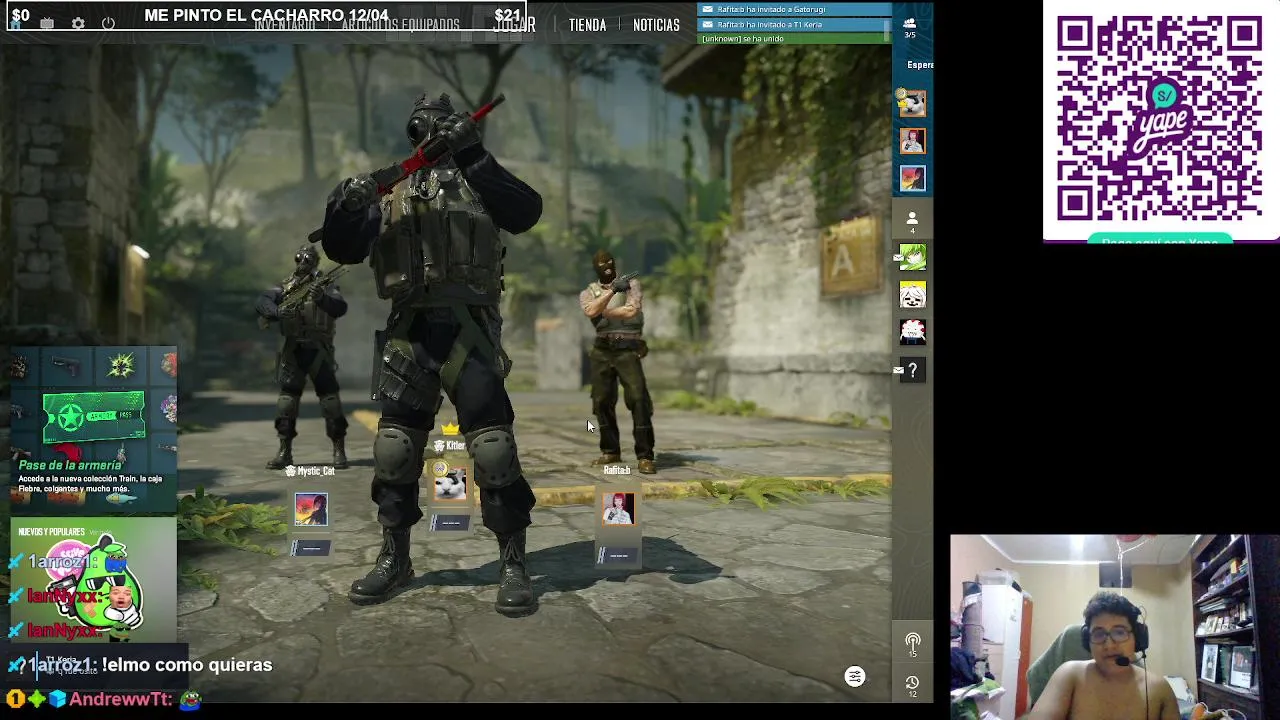Click the green burst sticker item in armory grid
This screenshot has width=1280, height=720.
[x=121, y=366]
